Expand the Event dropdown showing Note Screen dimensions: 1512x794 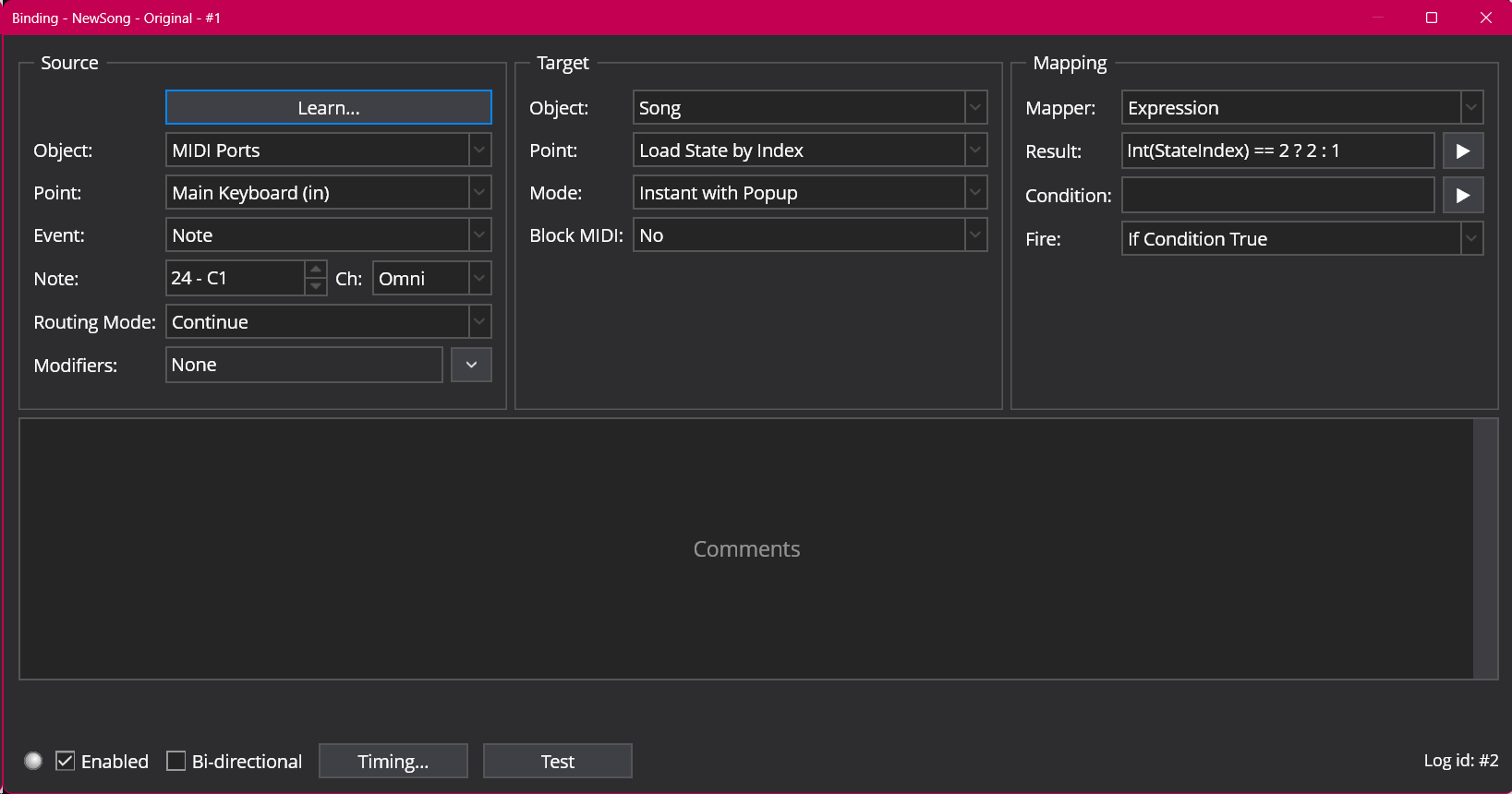click(x=479, y=235)
